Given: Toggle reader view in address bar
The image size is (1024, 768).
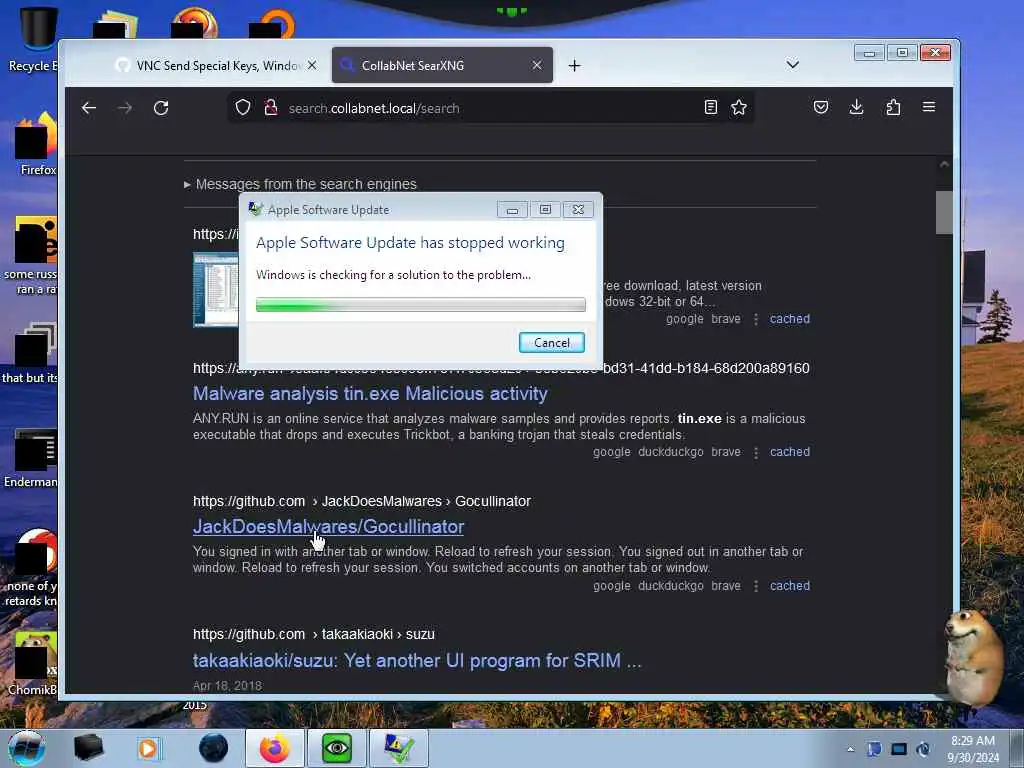Looking at the screenshot, I should coord(711,107).
